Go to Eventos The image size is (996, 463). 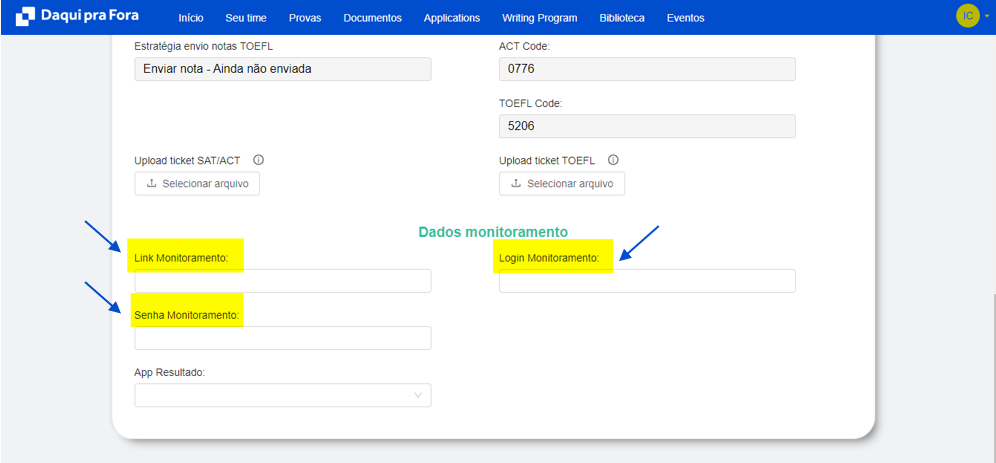click(685, 18)
